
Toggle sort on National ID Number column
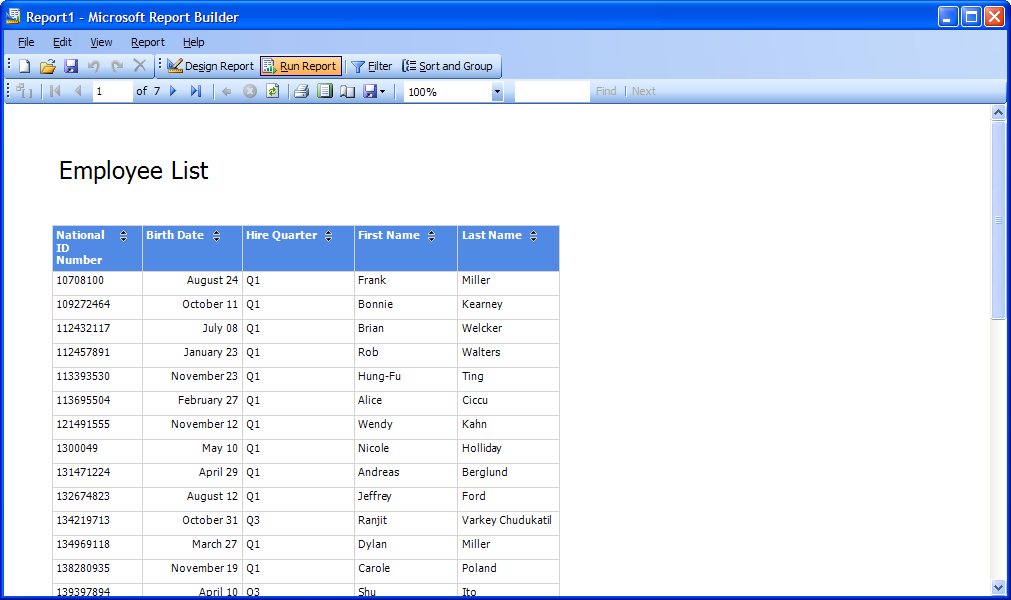click(x=123, y=236)
